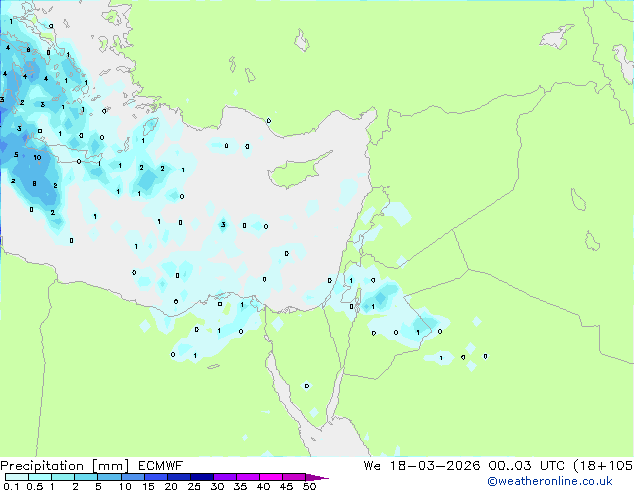The height and width of the screenshot is (490, 634).
Task: Pick the 30–35 mm purple legend swatch
Action: click(225, 477)
